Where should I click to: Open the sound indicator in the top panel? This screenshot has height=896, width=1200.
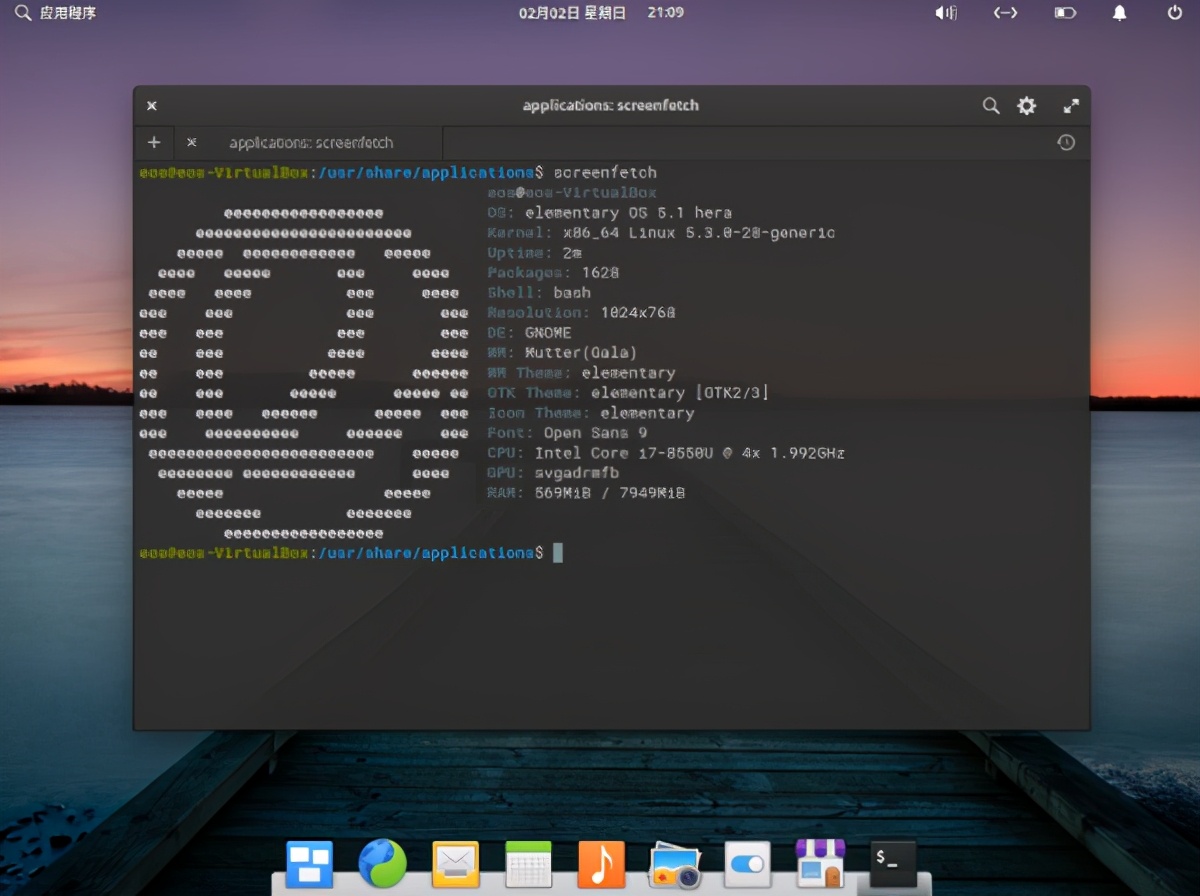(x=945, y=13)
